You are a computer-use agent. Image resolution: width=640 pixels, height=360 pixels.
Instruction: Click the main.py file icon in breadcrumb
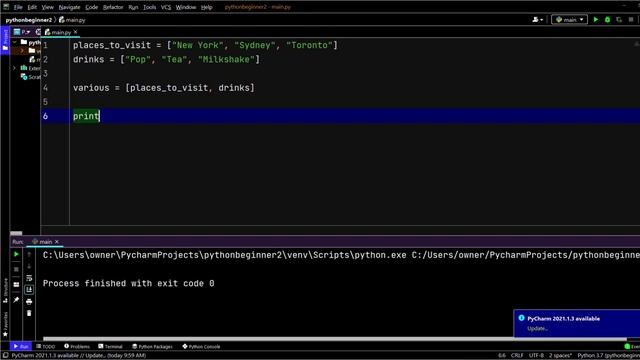pyautogui.click(x=62, y=20)
